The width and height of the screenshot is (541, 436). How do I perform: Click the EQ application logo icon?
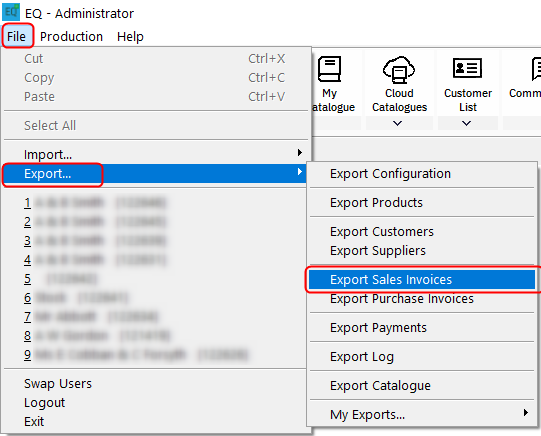pyautogui.click(x=11, y=12)
